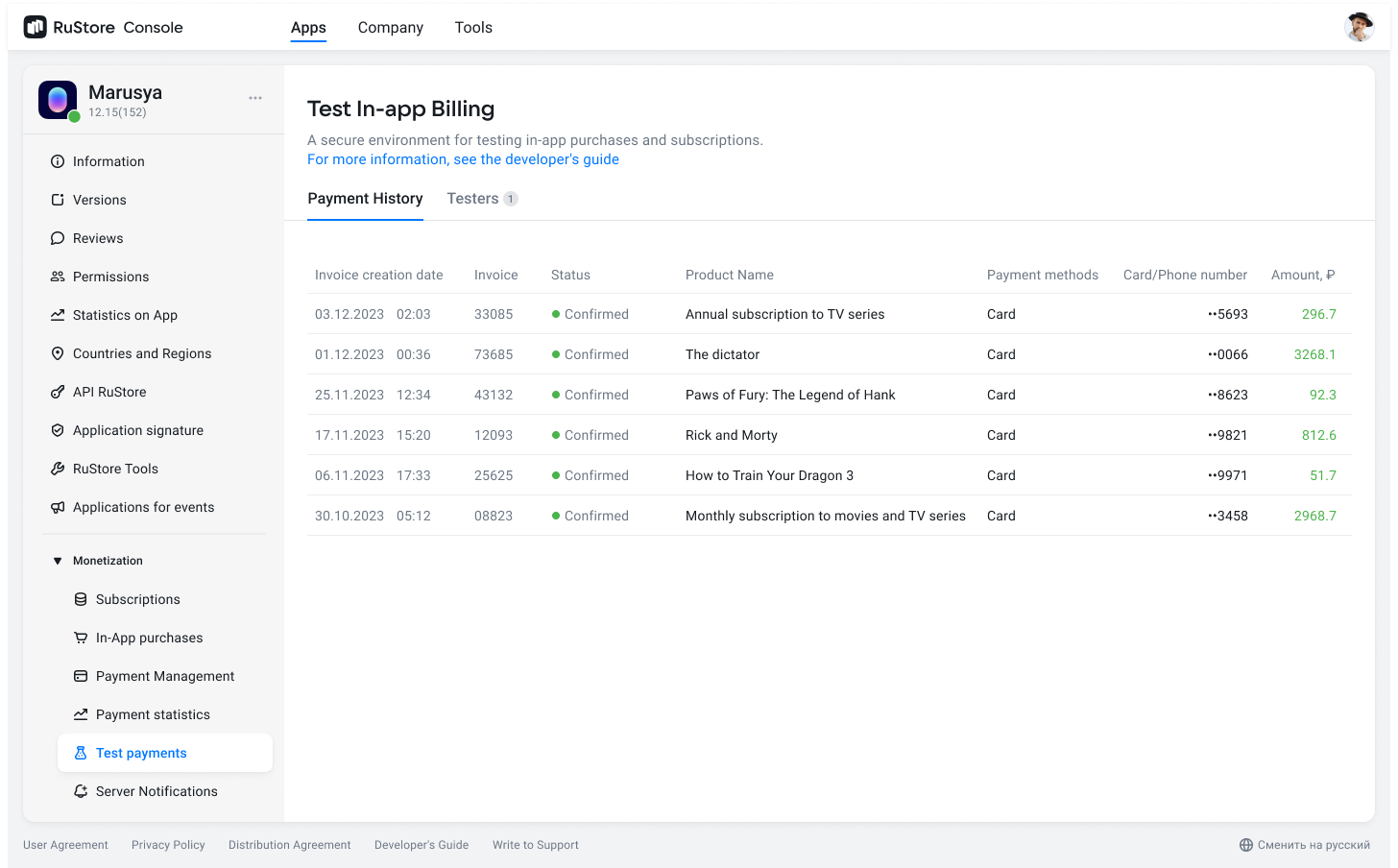Click the amount 2968.7

pyautogui.click(x=1315, y=516)
